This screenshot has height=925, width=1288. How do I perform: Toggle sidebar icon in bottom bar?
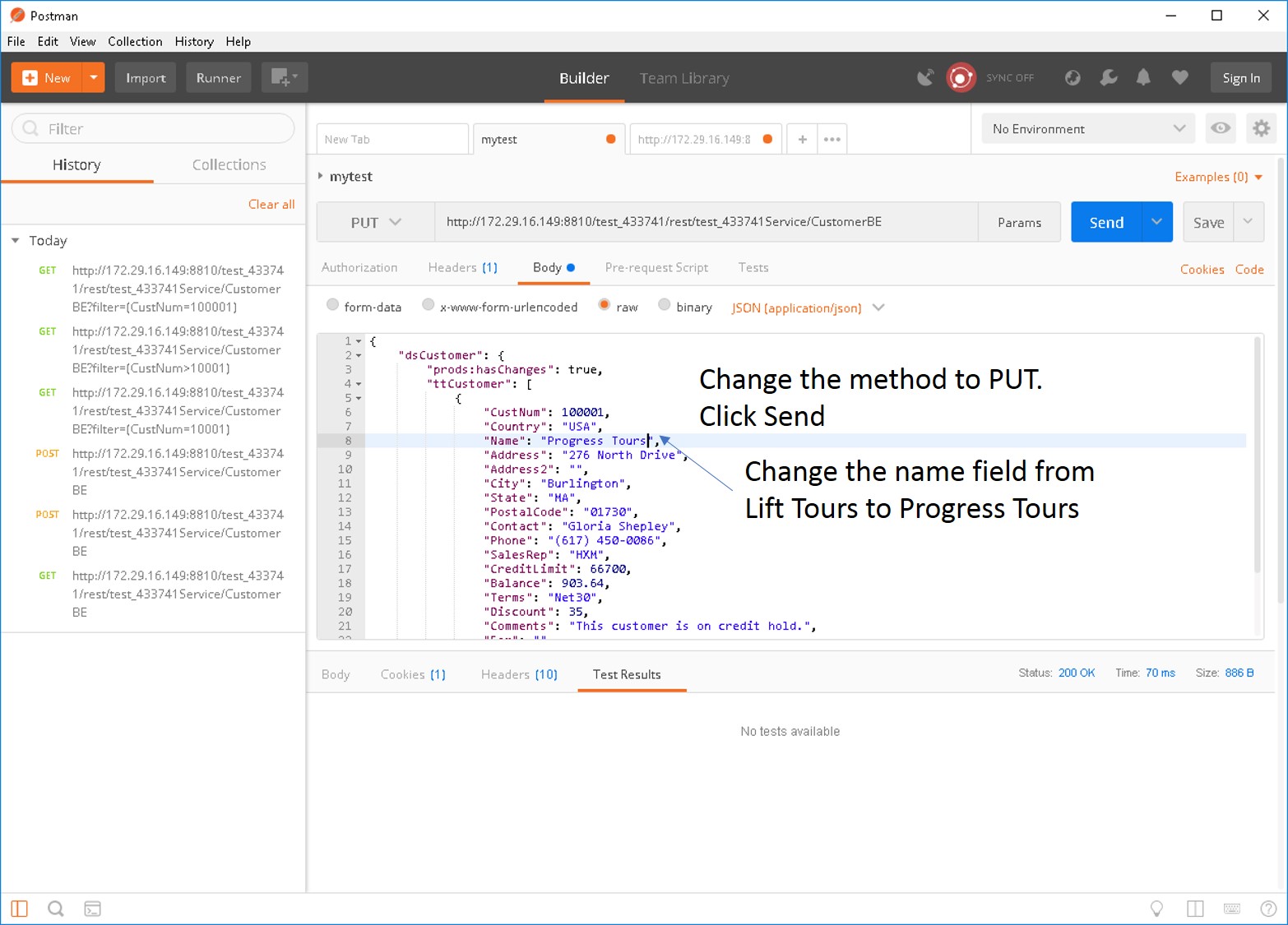[19, 909]
